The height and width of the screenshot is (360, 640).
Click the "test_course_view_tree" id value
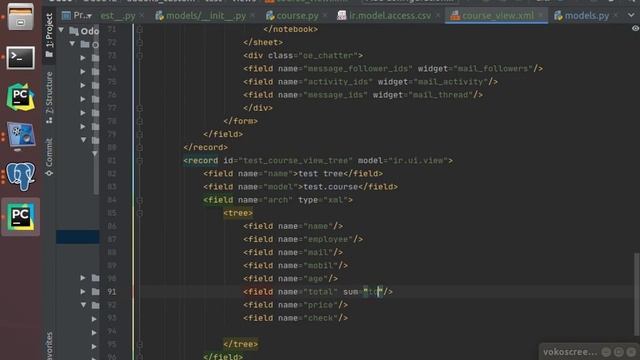pos(296,160)
